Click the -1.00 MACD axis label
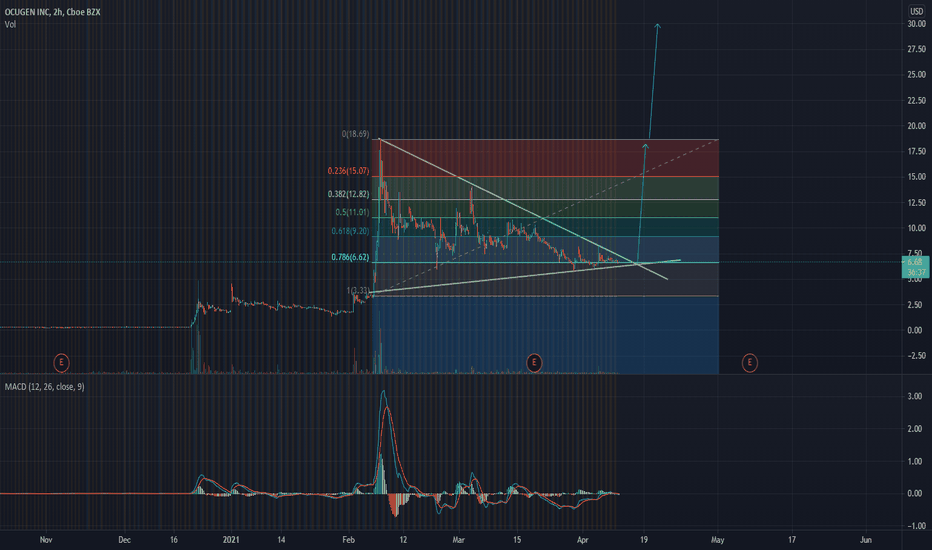The image size is (932, 550). click(916, 526)
